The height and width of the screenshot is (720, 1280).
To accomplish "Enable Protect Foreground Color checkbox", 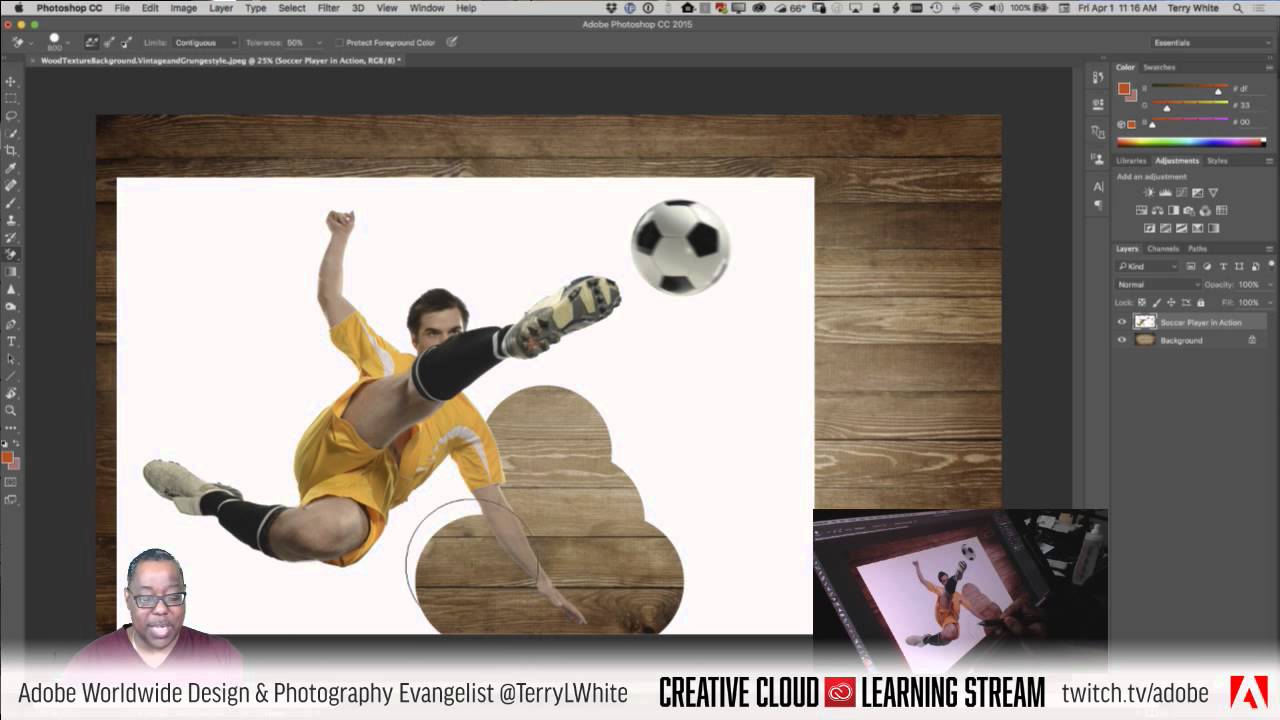I will click(340, 43).
